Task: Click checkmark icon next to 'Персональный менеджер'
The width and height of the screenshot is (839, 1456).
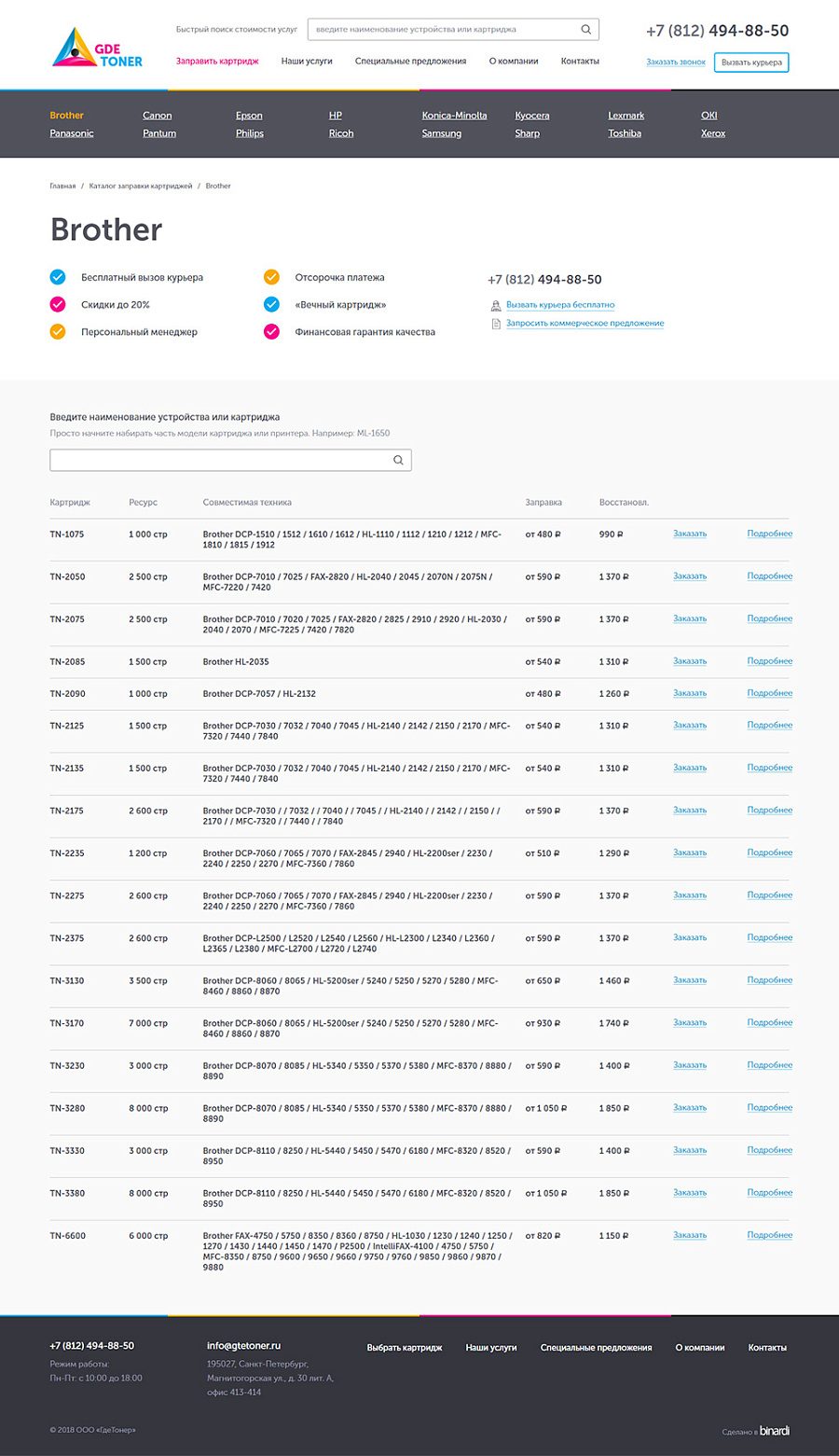Action: pos(58,332)
